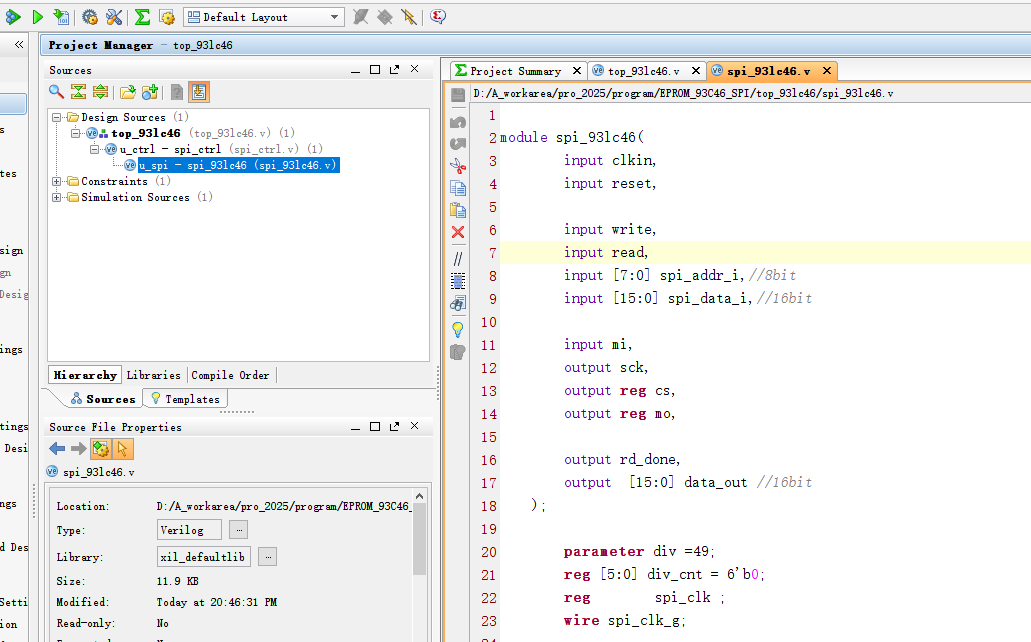Toggle the highlighted download-arrow Sources toolbar button
Viewport: 1031px width, 642px height.
pyautogui.click(x=199, y=92)
